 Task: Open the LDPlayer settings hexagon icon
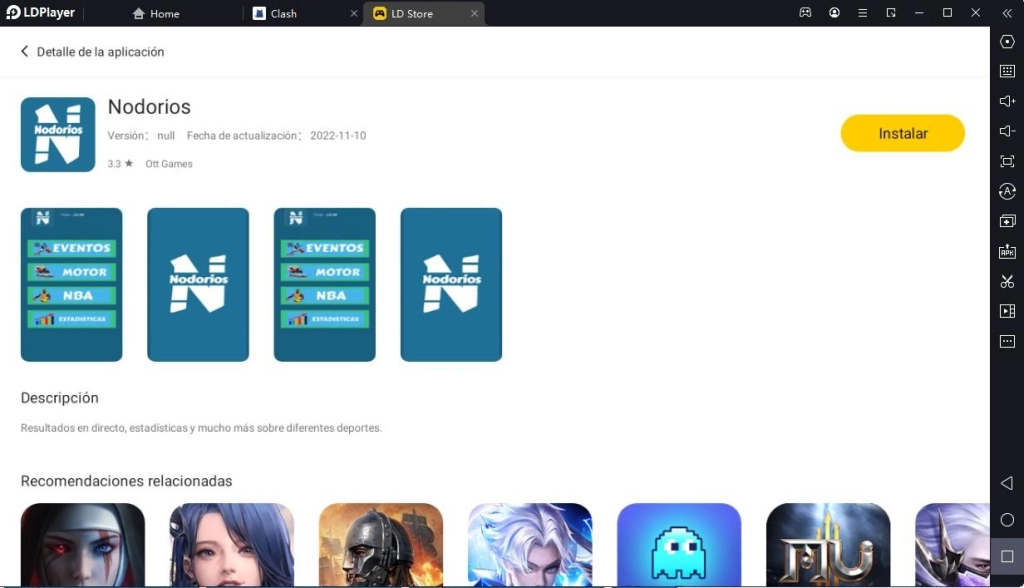(1007, 41)
